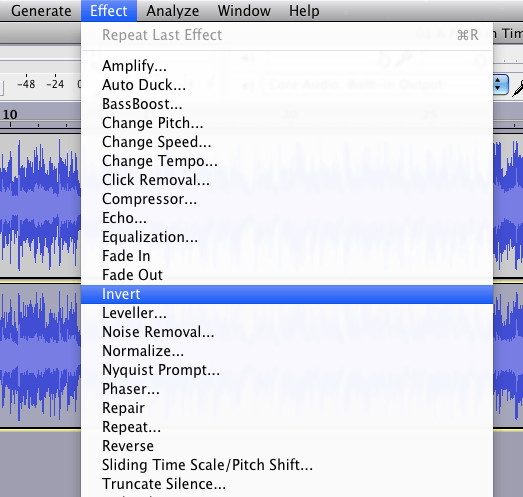
Task: Open the Noise Removal effect
Action: click(287, 332)
